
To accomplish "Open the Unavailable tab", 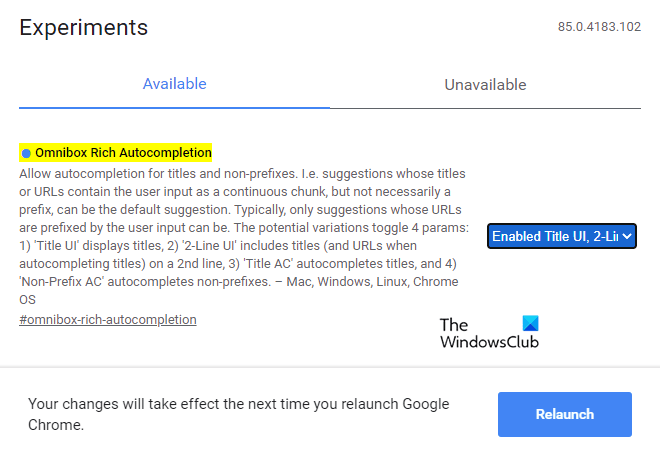I will [485, 84].
